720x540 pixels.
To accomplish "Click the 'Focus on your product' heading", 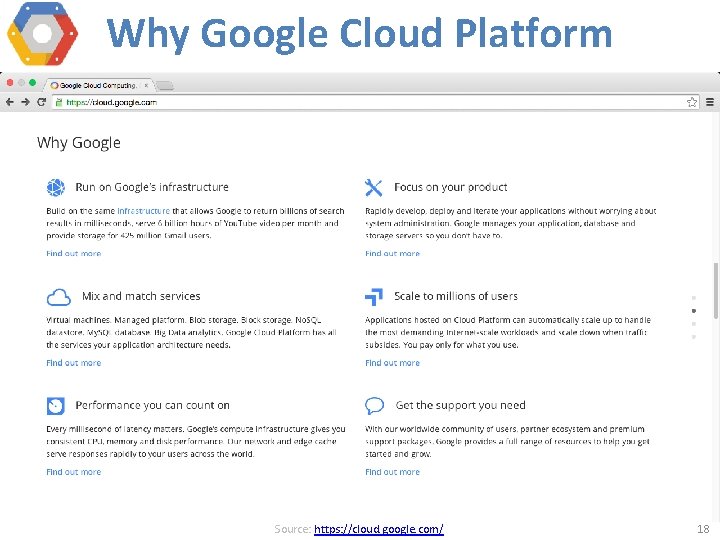I will (x=450, y=187).
